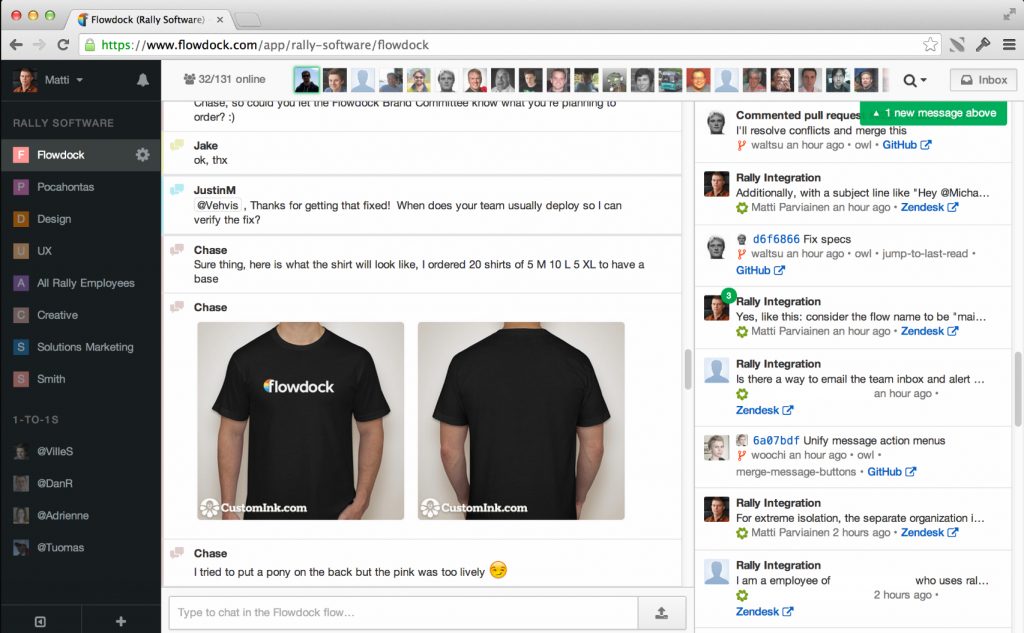Click the search magnifier icon
1024x633 pixels.
909,80
